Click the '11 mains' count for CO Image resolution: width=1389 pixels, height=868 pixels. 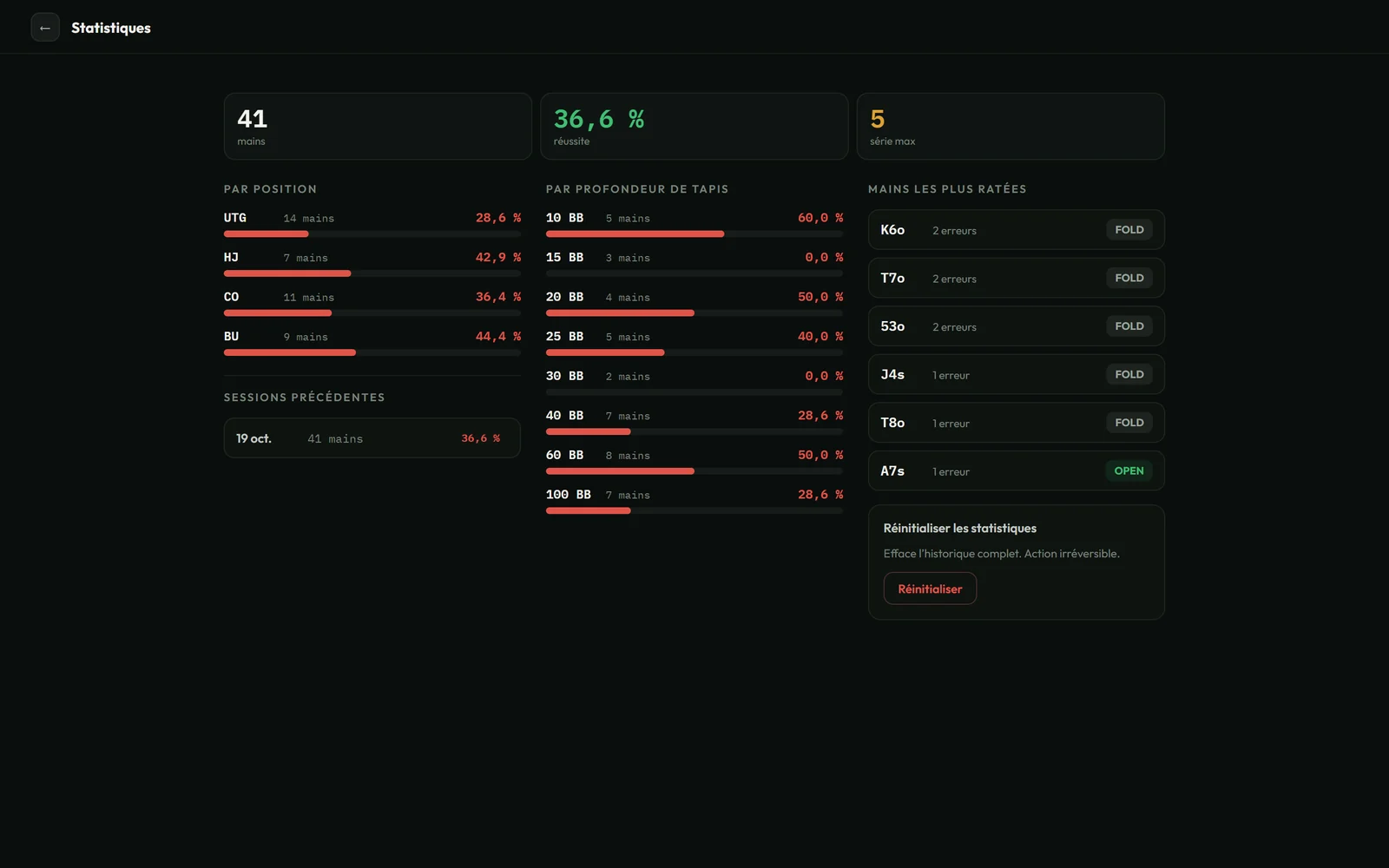pyautogui.click(x=308, y=298)
